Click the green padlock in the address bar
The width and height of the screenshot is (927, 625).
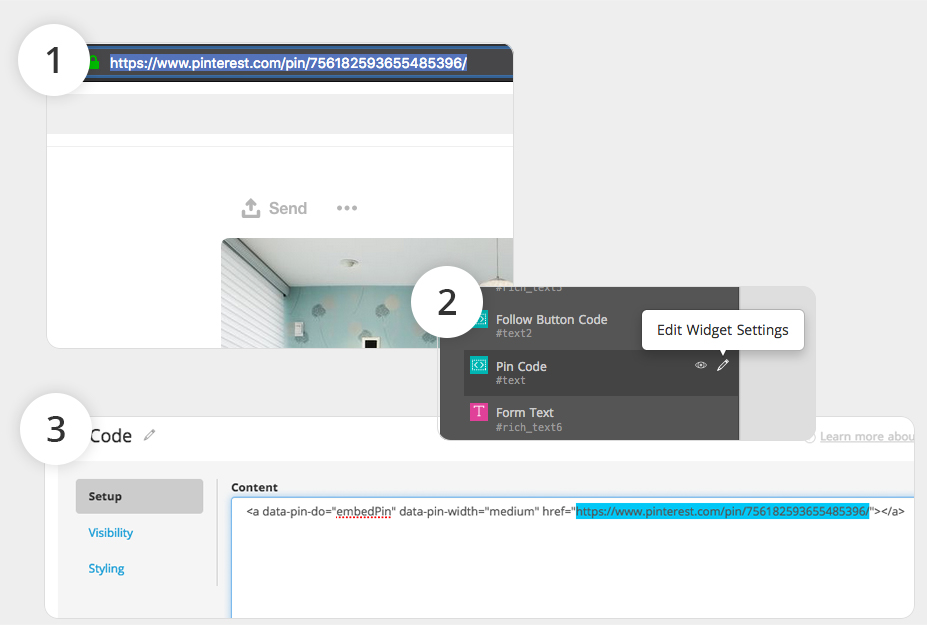point(95,63)
